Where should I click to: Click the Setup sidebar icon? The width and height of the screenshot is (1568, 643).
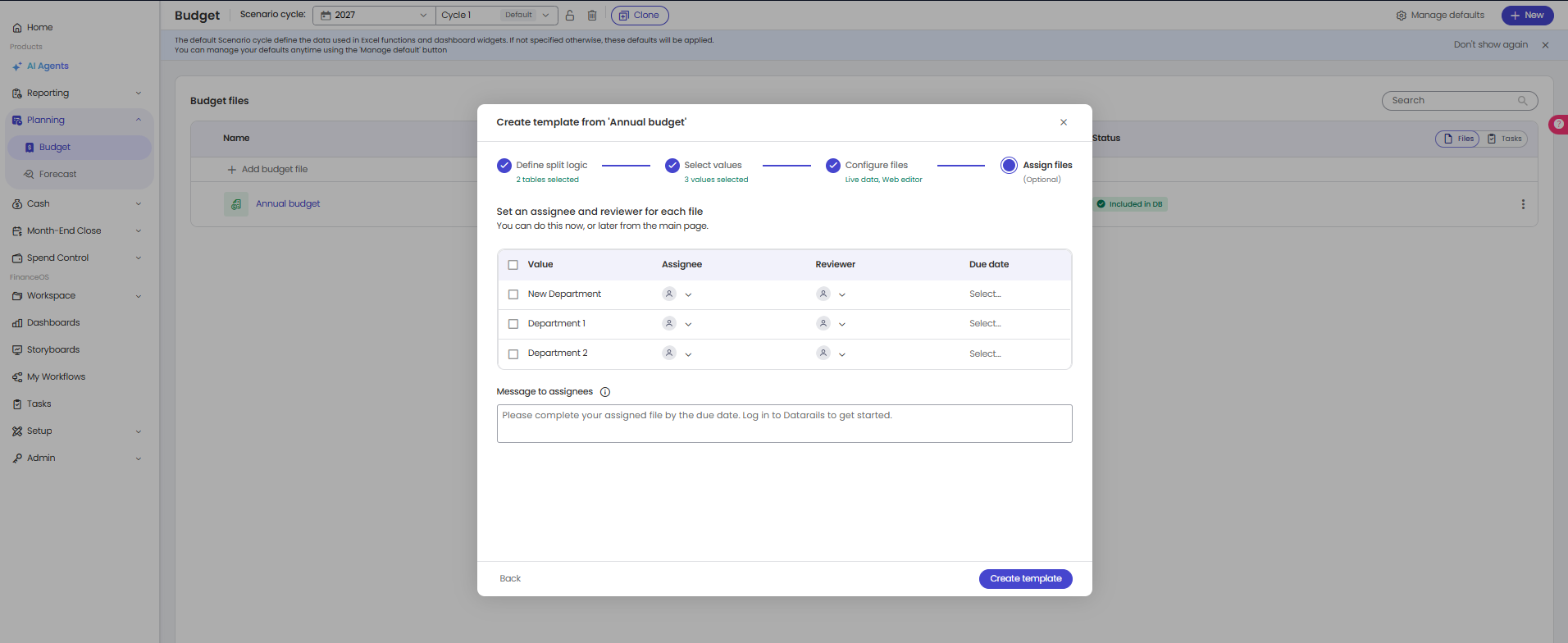pos(17,431)
